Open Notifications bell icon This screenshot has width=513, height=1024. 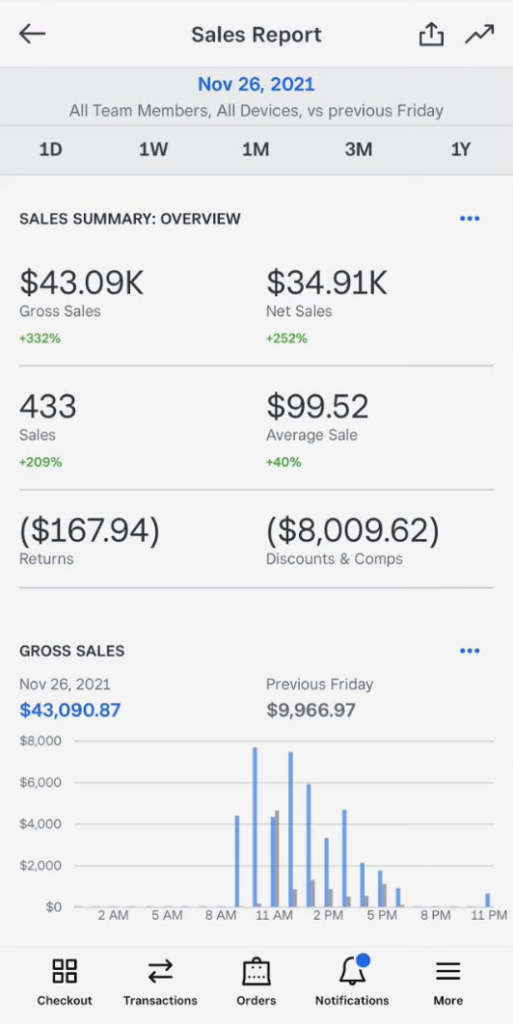[353, 970]
